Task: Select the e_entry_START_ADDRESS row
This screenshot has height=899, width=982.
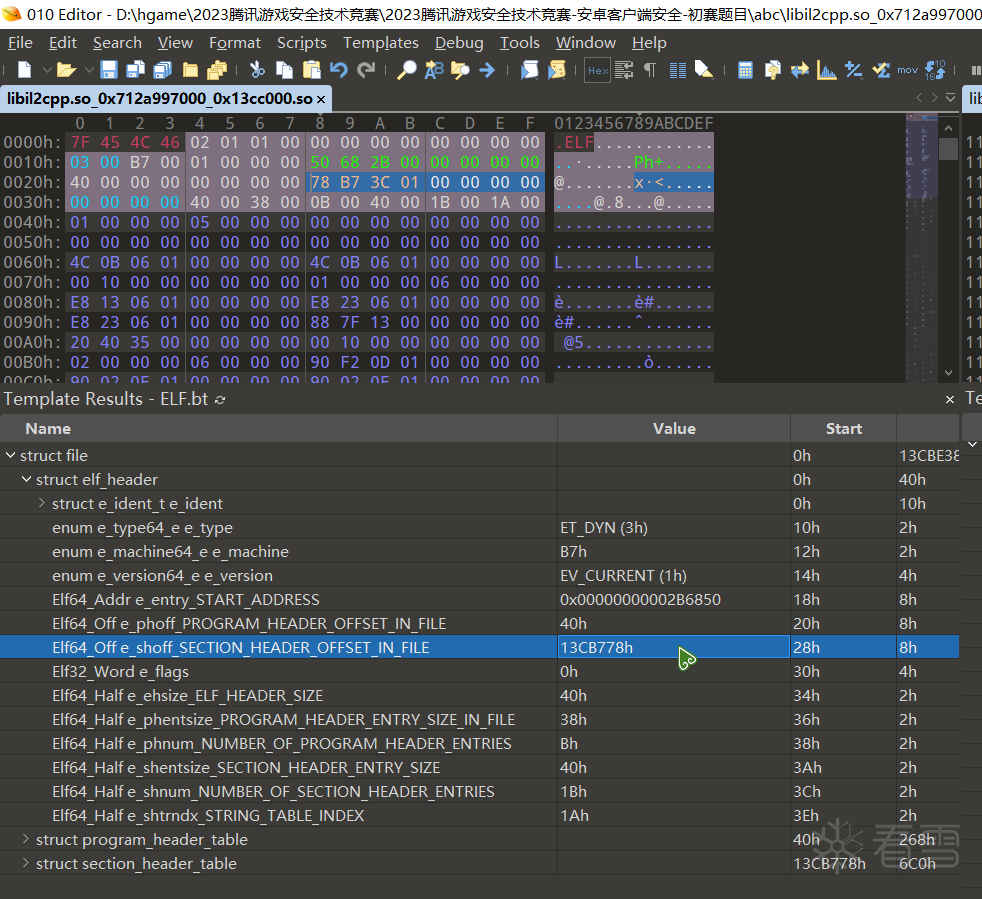Action: point(186,599)
